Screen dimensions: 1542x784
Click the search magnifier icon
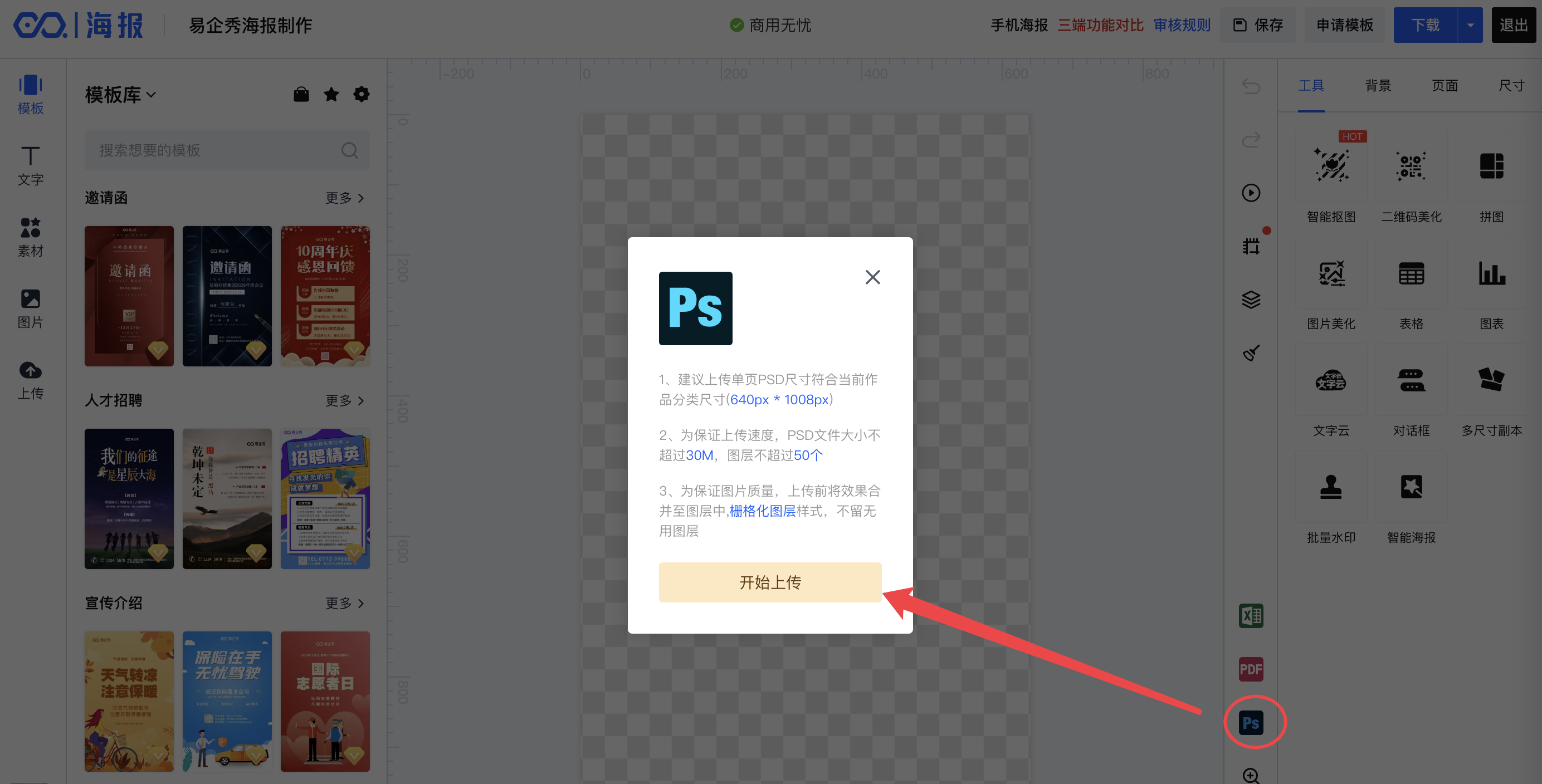(350, 150)
